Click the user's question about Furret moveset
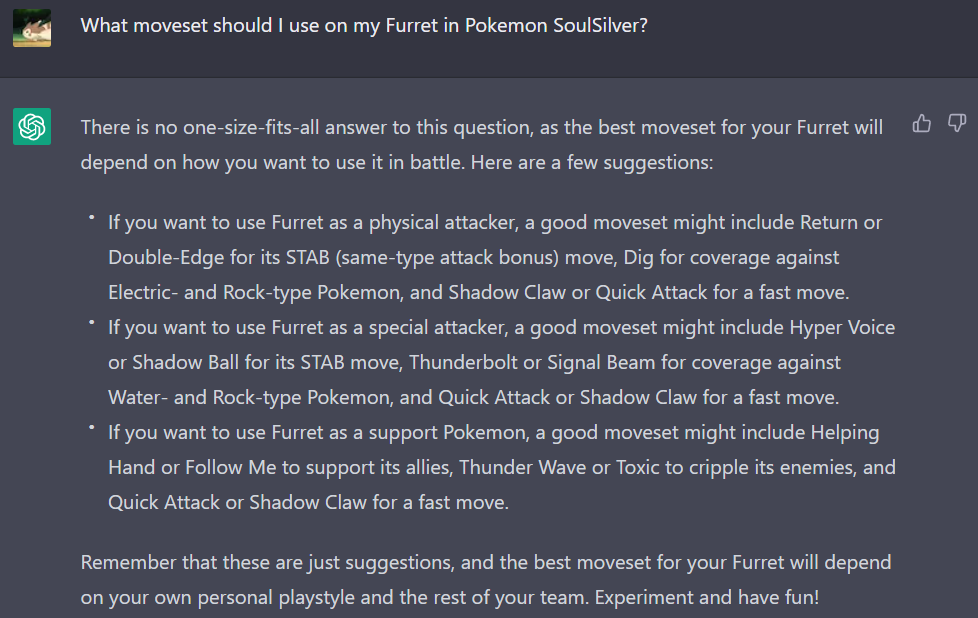 coord(364,26)
